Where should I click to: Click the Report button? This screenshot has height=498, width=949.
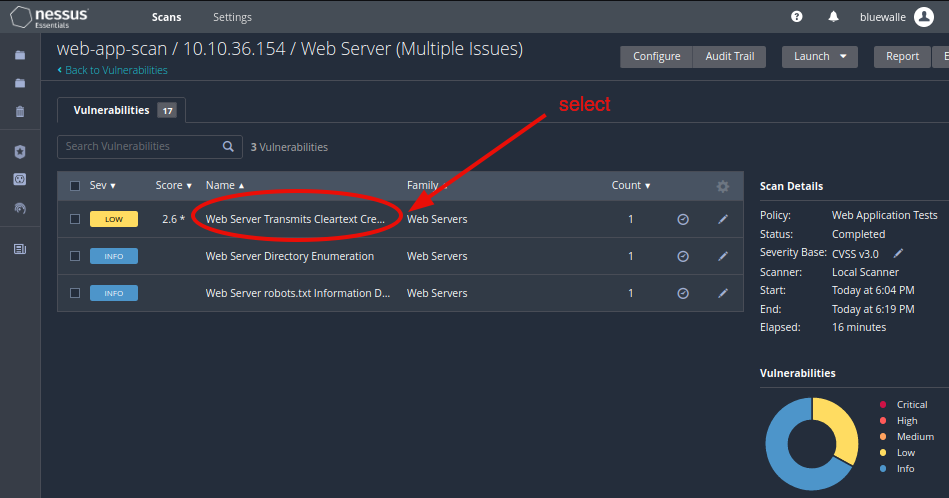pos(902,56)
